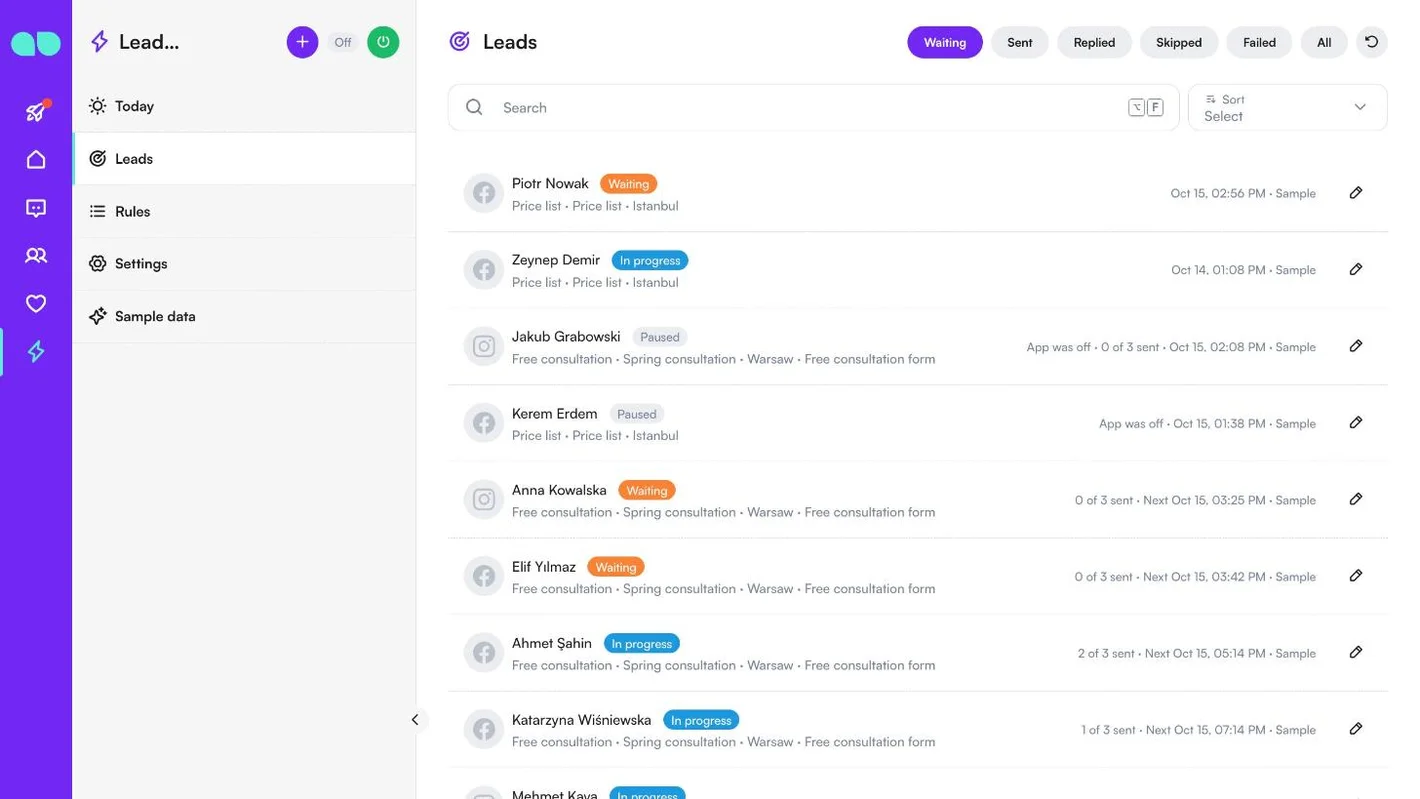The height and width of the screenshot is (799, 1420).
Task: Edit the Anna Kowalska lead
Action: (1356, 499)
